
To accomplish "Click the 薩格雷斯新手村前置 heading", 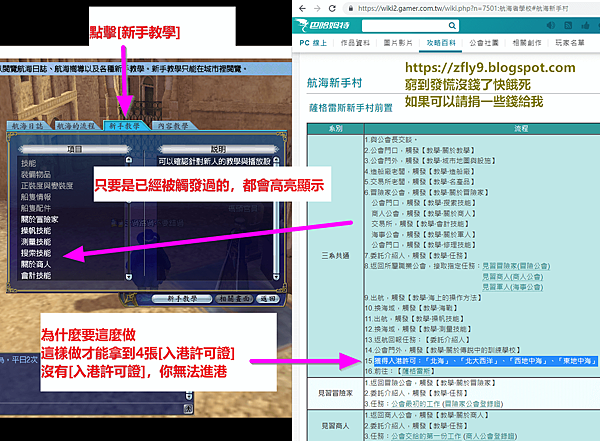I will coord(351,108).
